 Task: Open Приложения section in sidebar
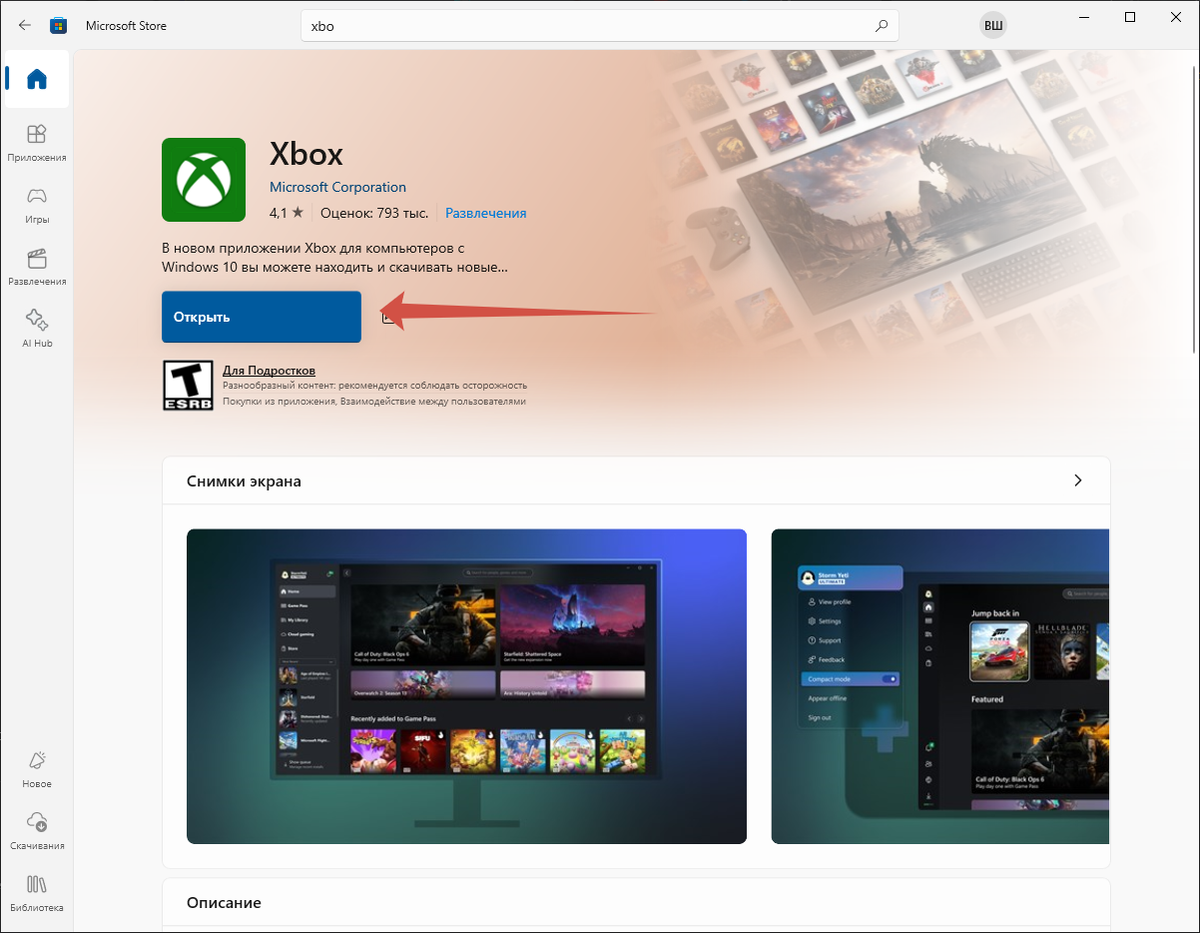tap(37, 143)
